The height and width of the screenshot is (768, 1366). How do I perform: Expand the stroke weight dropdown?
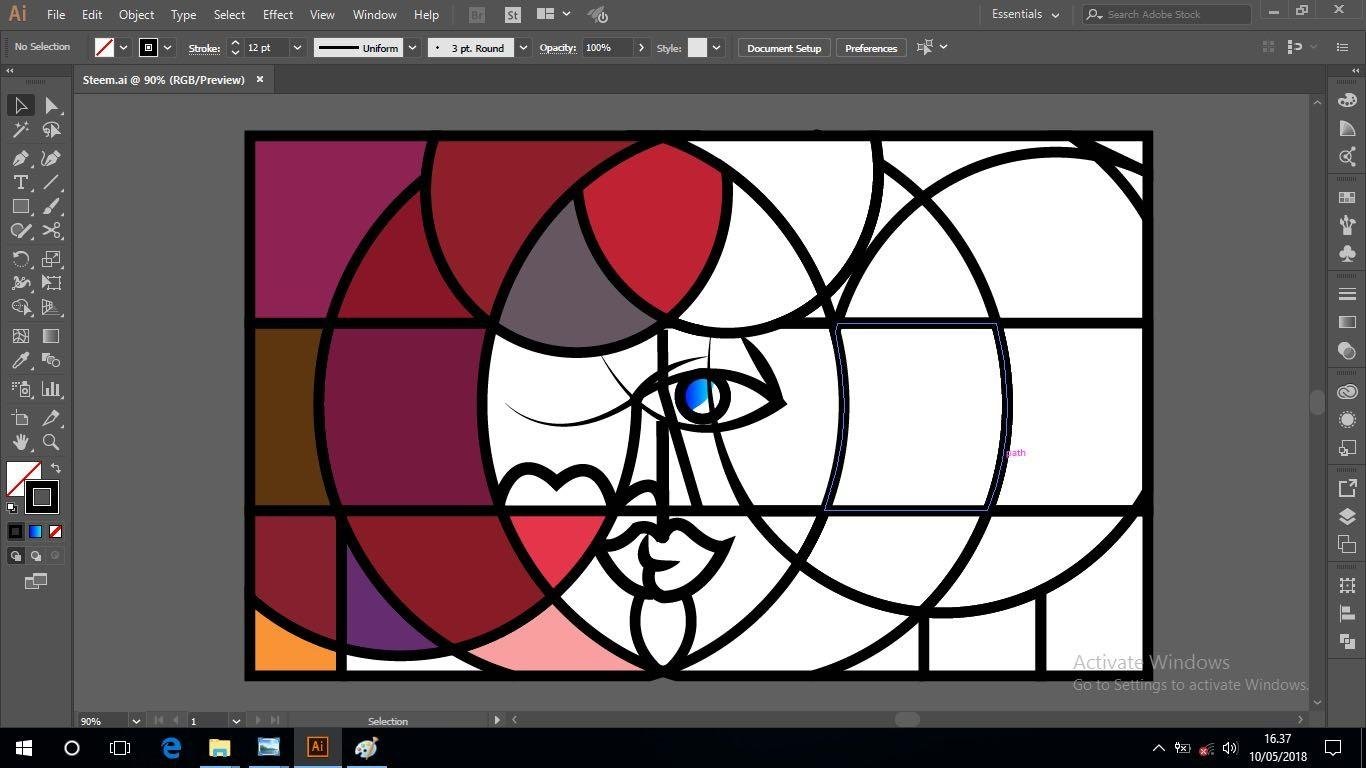[x=297, y=48]
